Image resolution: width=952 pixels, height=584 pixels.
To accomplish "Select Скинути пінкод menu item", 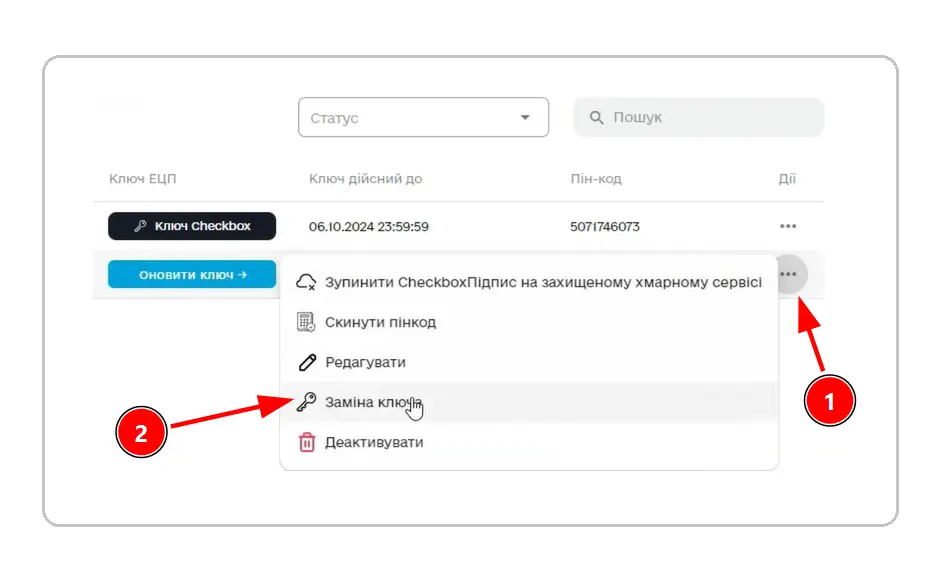I will point(380,322).
